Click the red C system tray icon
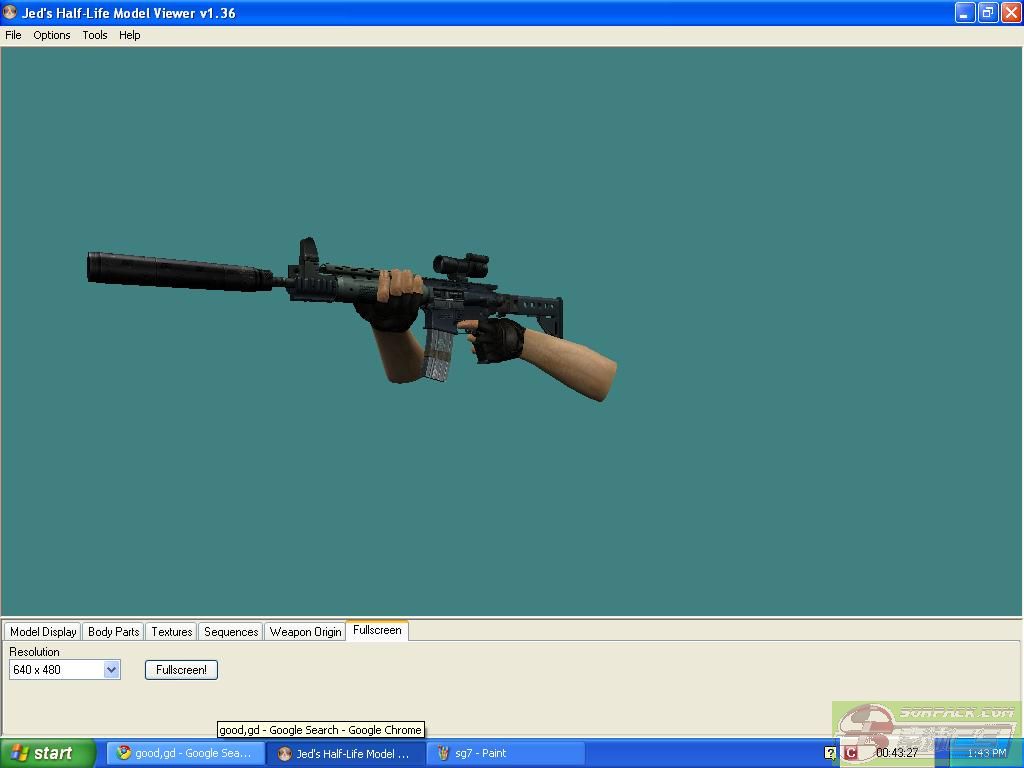Image resolution: width=1024 pixels, height=768 pixels. pyautogui.click(x=851, y=753)
